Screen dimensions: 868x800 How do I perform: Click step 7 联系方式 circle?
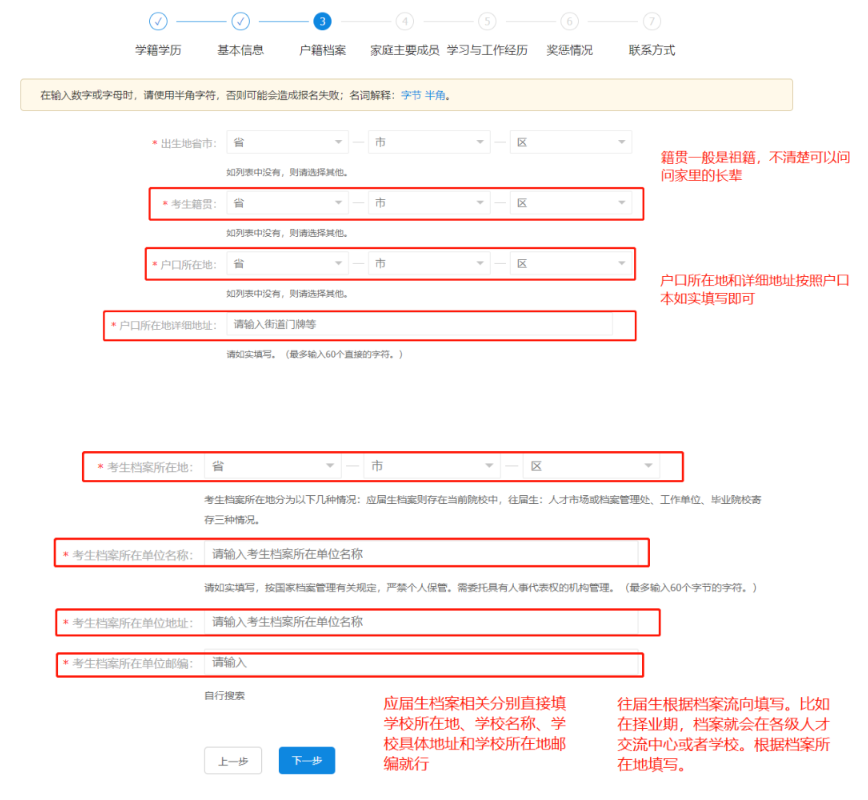click(652, 21)
